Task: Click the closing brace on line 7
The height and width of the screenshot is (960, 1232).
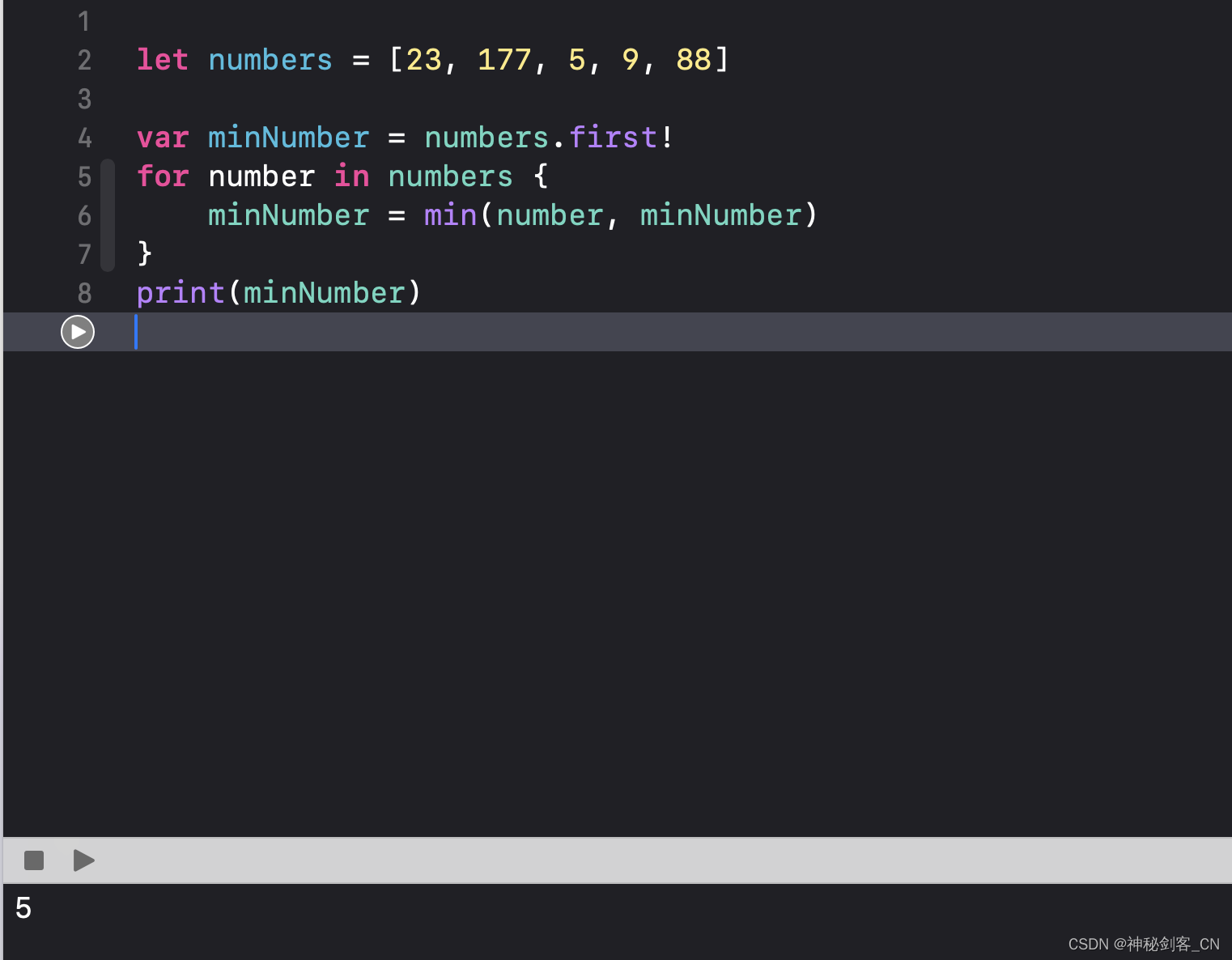Action: click(145, 254)
